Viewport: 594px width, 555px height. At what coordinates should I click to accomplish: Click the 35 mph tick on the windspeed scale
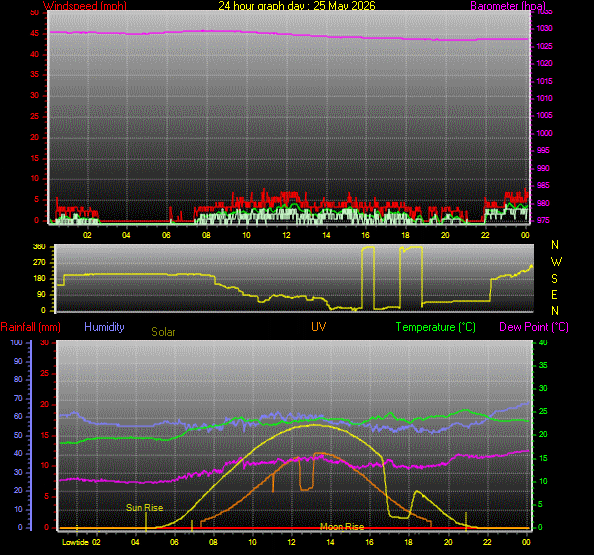tap(34, 74)
